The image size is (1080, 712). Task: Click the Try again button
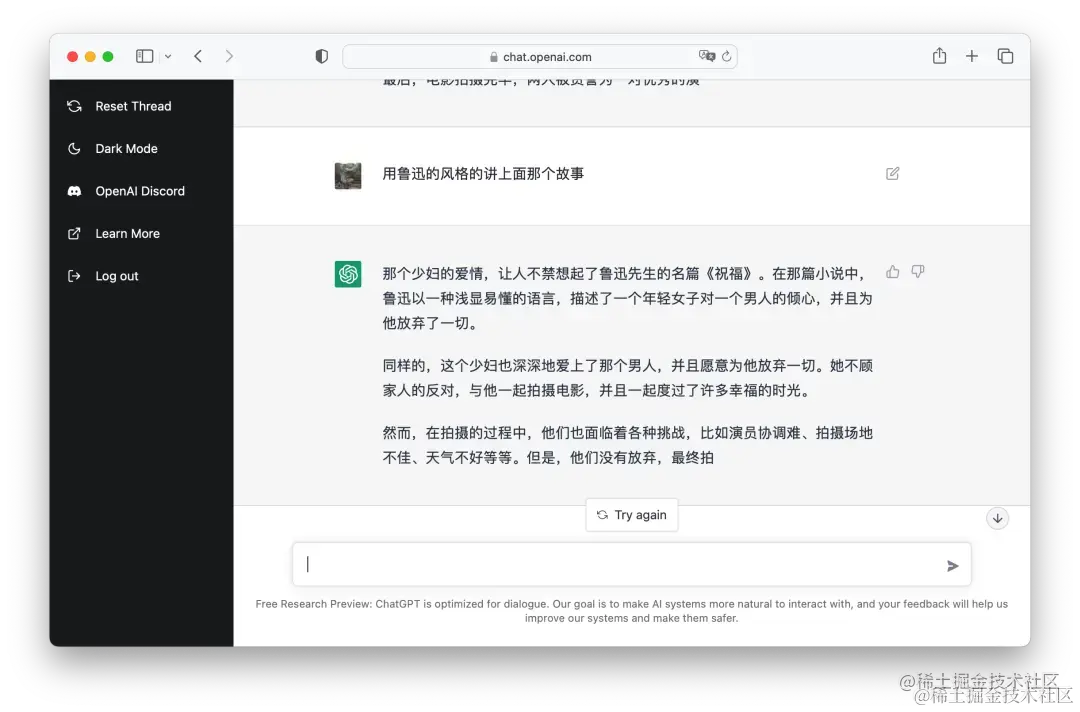pos(632,515)
